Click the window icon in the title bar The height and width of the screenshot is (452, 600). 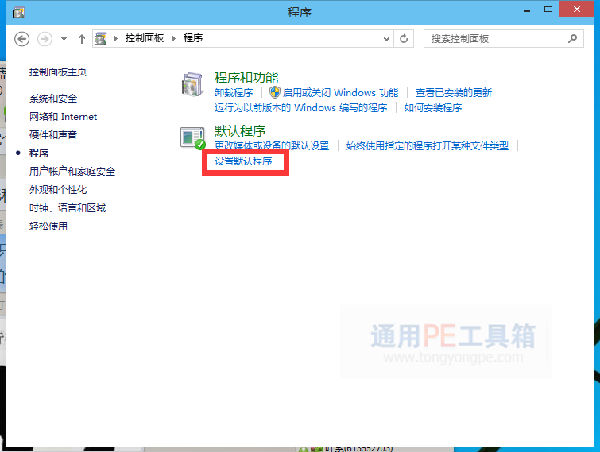(18, 12)
